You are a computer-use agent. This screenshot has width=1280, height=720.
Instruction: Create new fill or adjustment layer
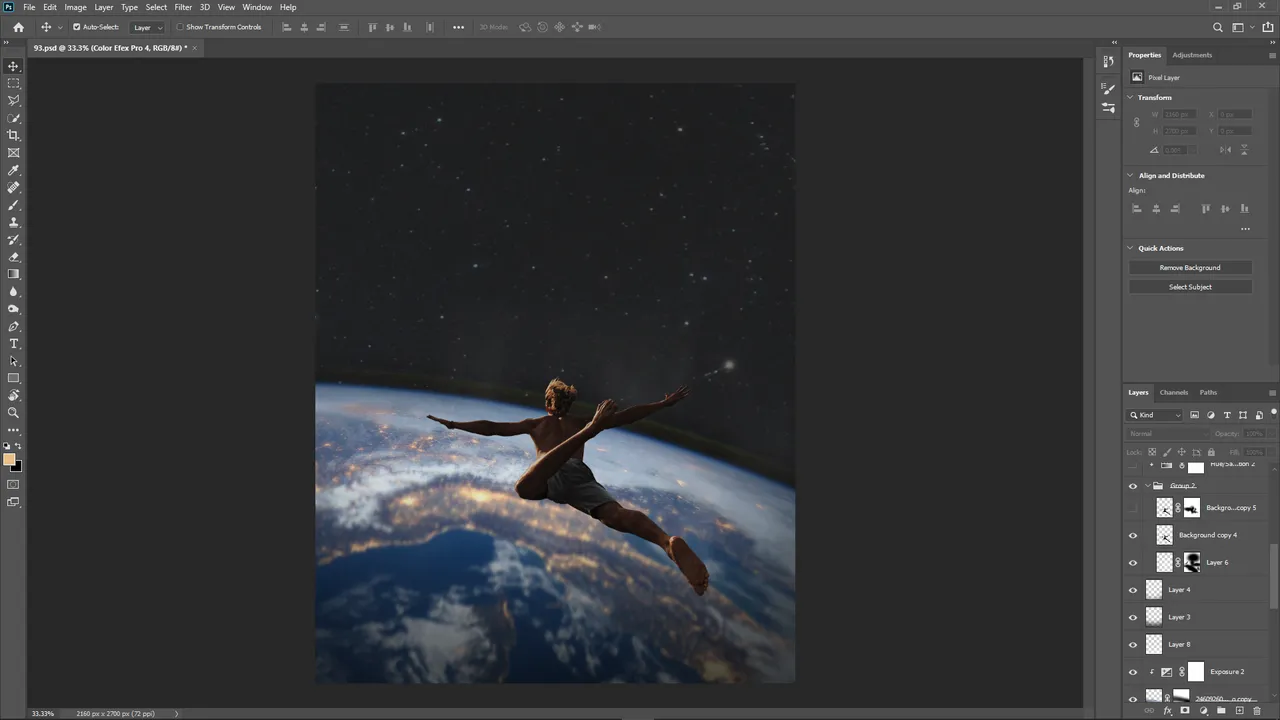point(1203,711)
